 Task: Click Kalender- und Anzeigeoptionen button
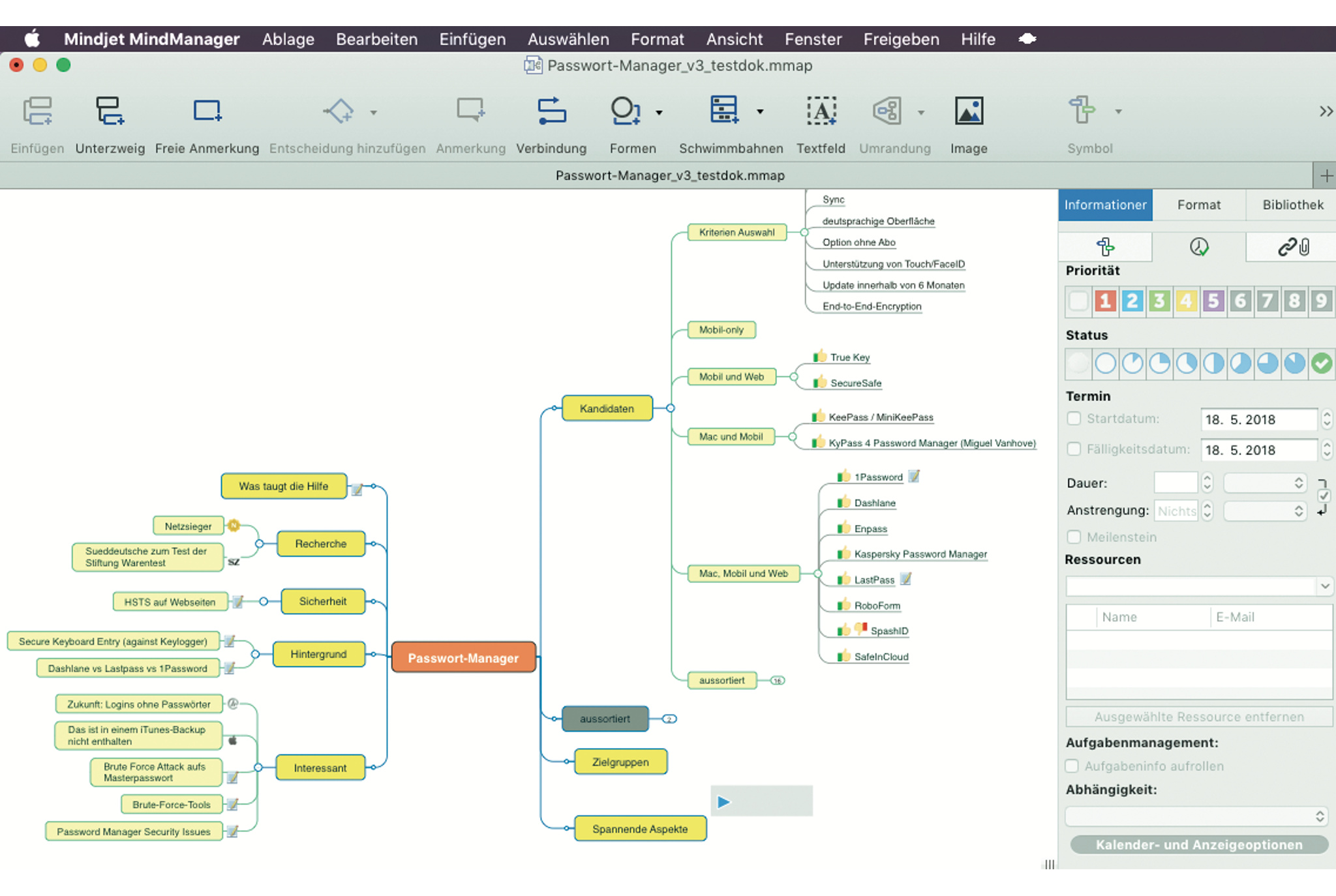[1199, 844]
